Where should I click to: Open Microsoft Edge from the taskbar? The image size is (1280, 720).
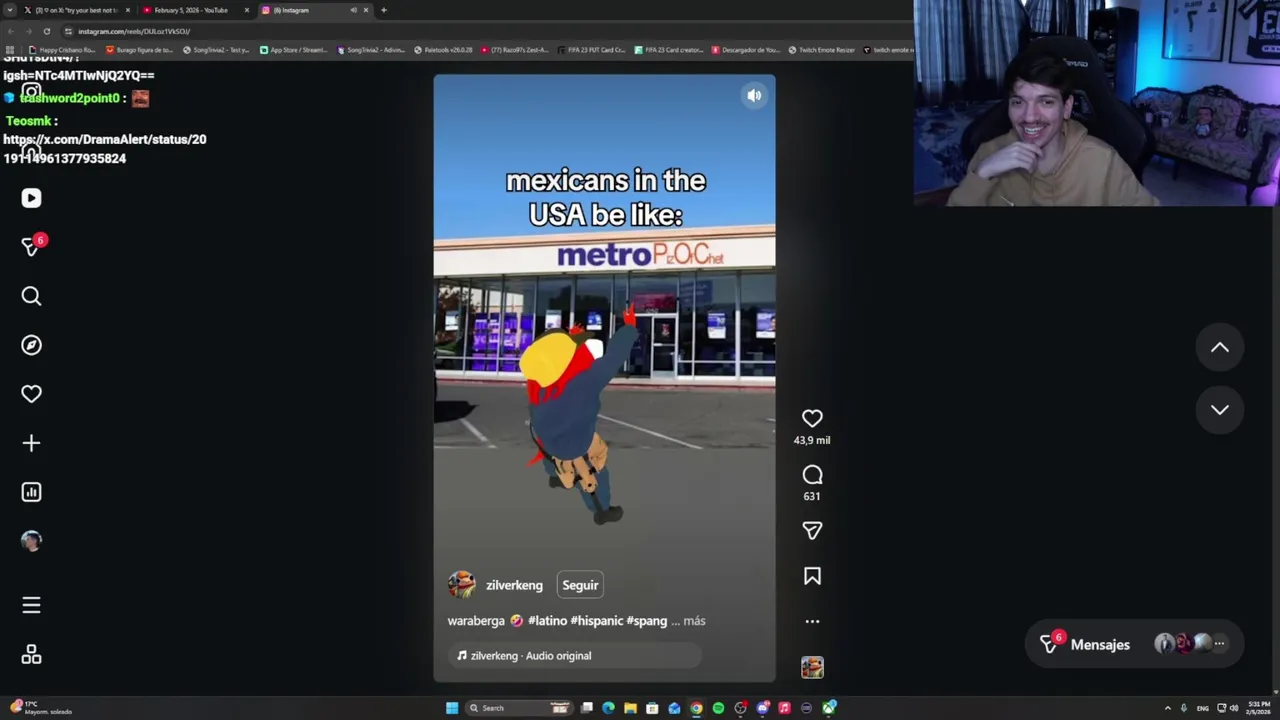(x=608, y=708)
